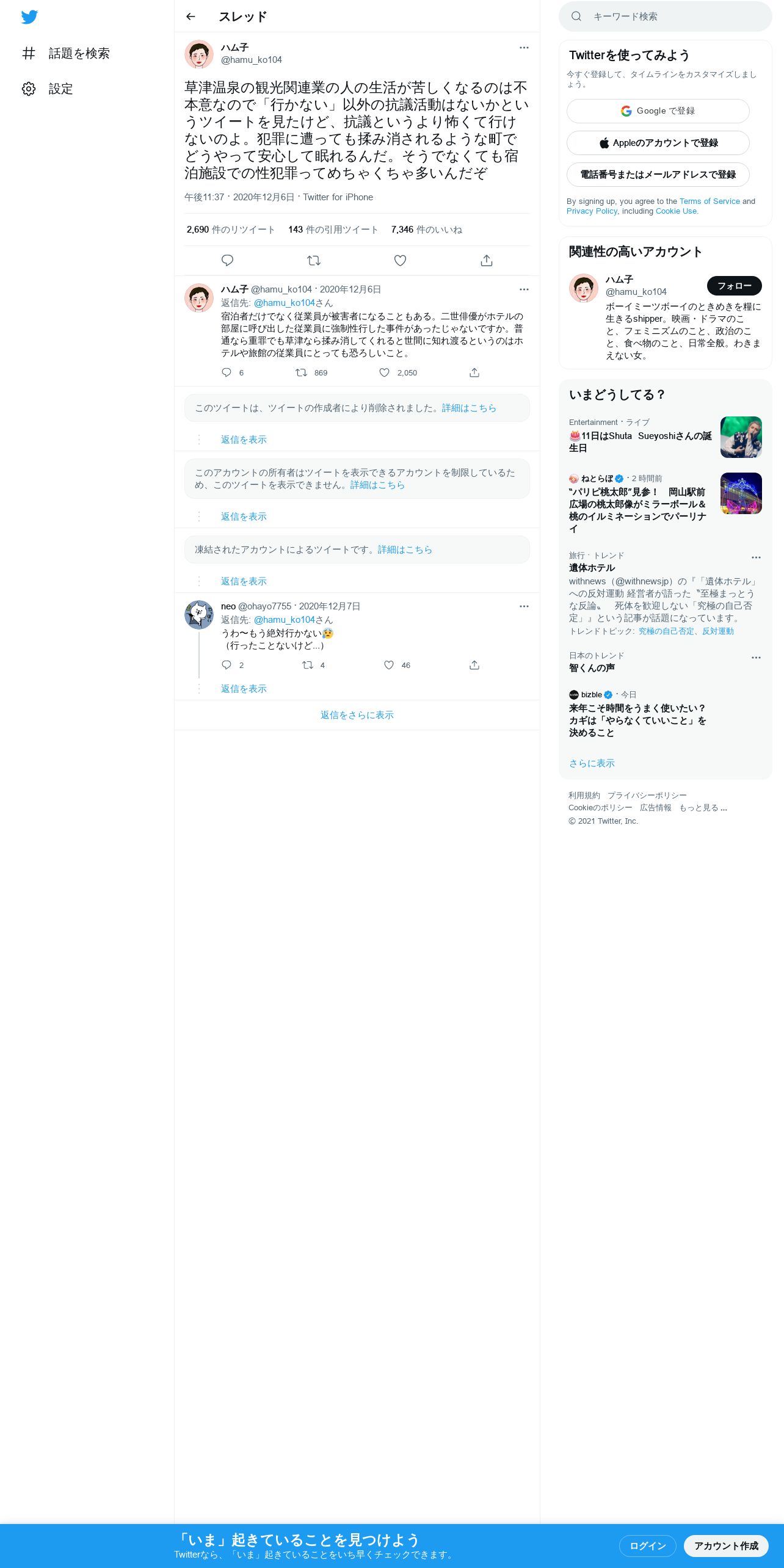Click ハム子 avatar on main tweet
The height and width of the screenshot is (1568, 784).
pyautogui.click(x=199, y=54)
